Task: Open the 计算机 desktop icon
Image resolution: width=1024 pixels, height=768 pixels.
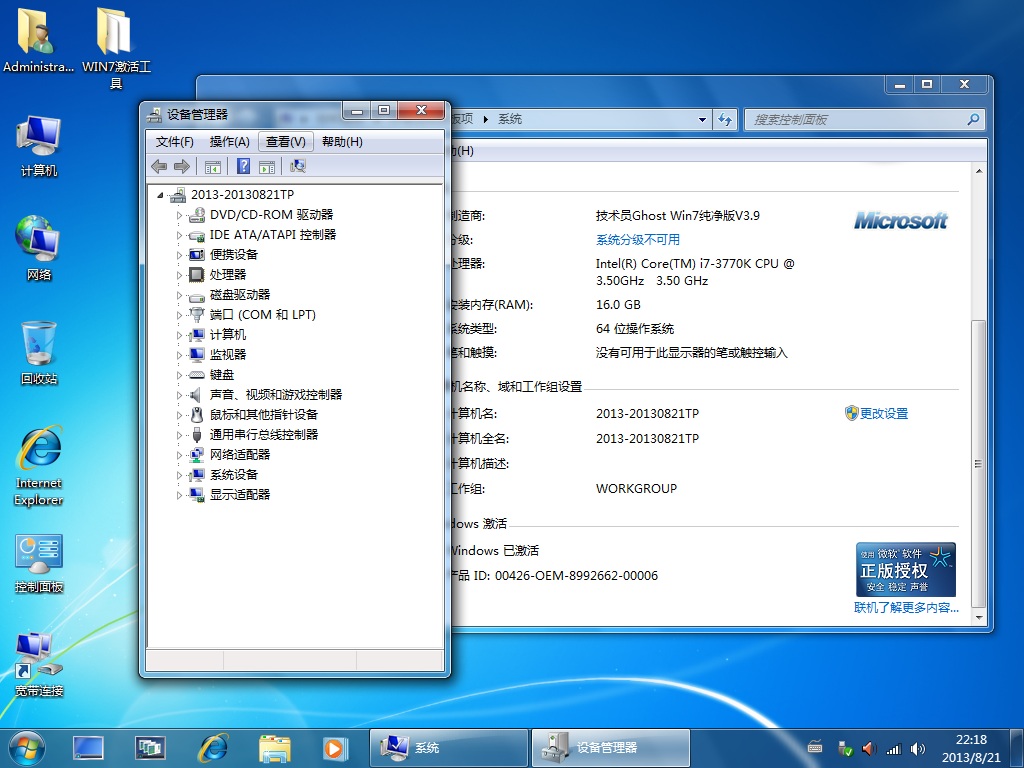Action: [39, 146]
